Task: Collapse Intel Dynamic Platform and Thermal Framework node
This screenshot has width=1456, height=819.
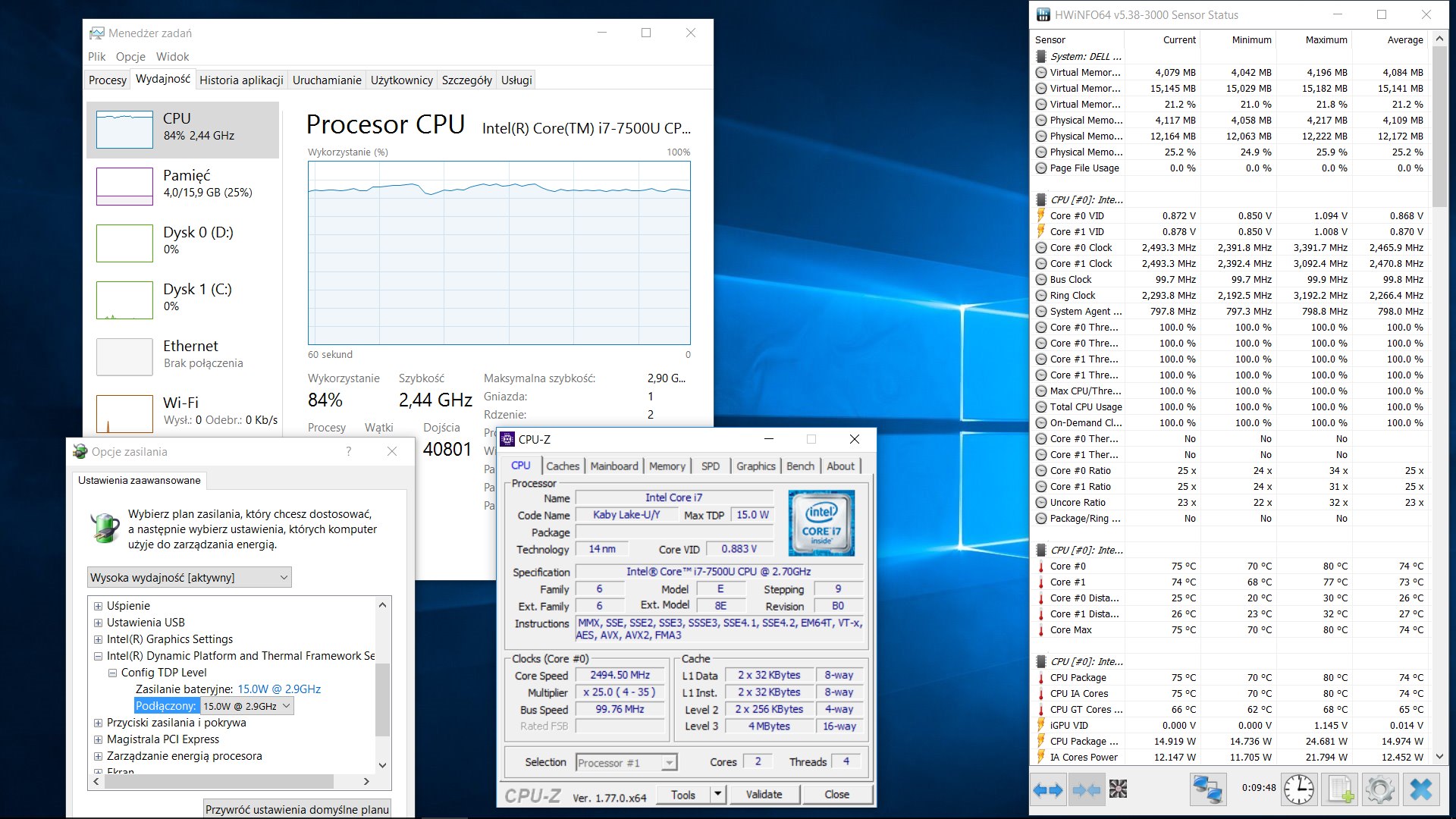Action: coord(99,656)
